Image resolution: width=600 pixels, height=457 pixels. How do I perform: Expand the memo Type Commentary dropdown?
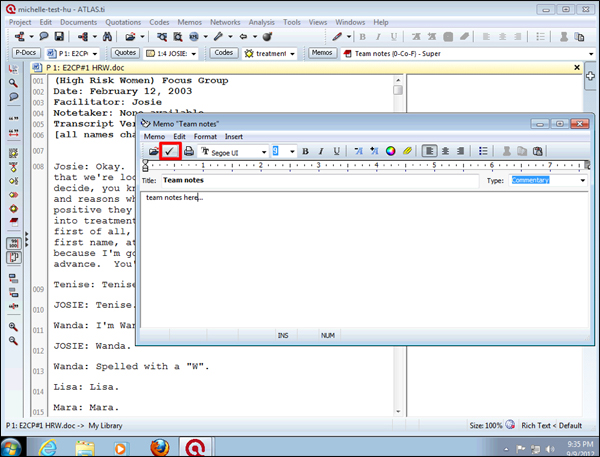point(582,181)
